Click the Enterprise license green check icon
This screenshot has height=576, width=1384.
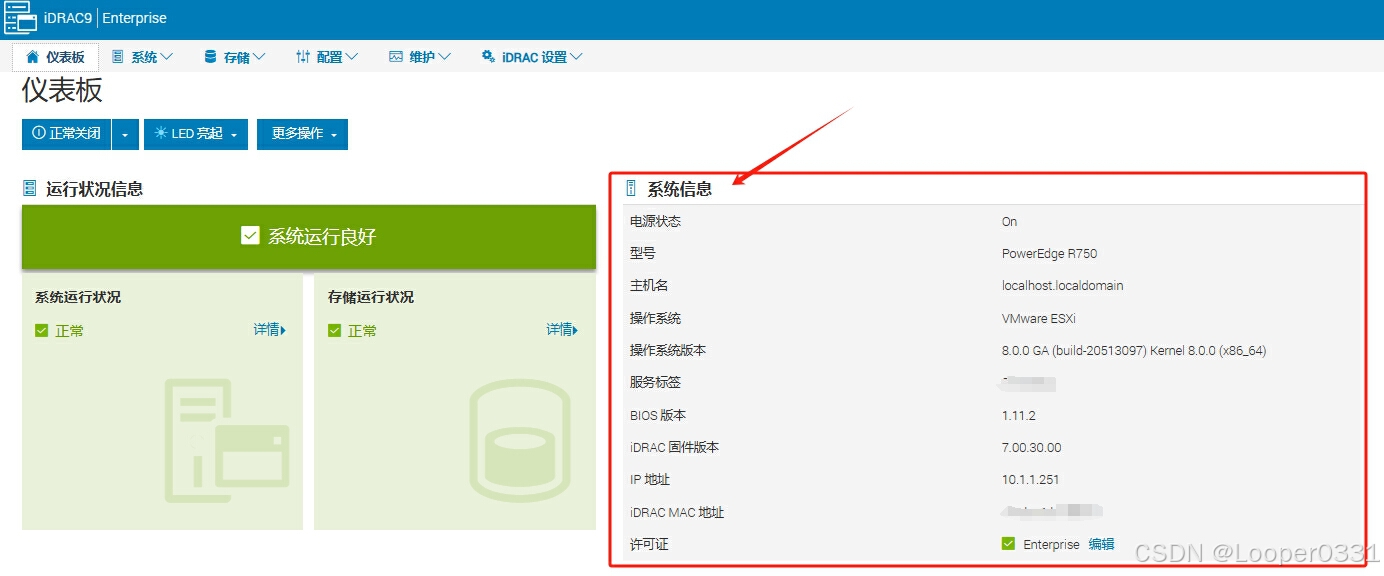[1008, 544]
